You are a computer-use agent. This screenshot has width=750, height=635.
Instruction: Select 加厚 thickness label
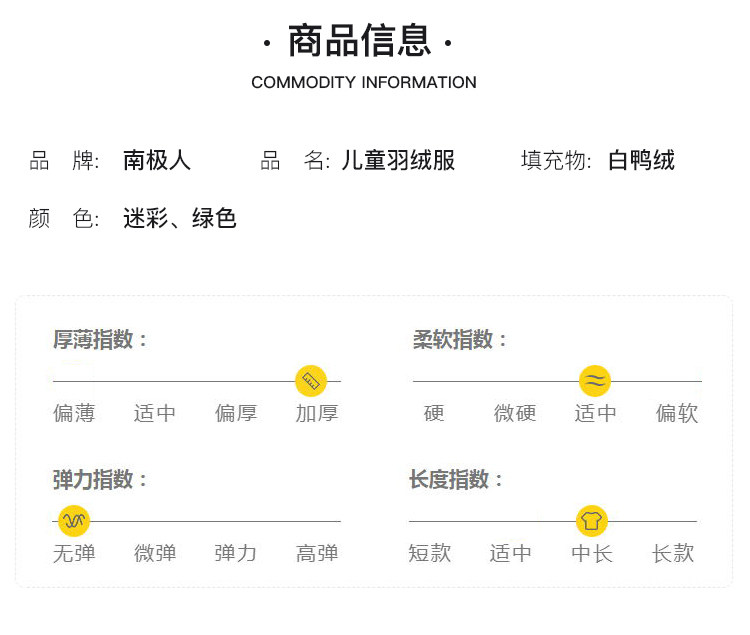317,413
